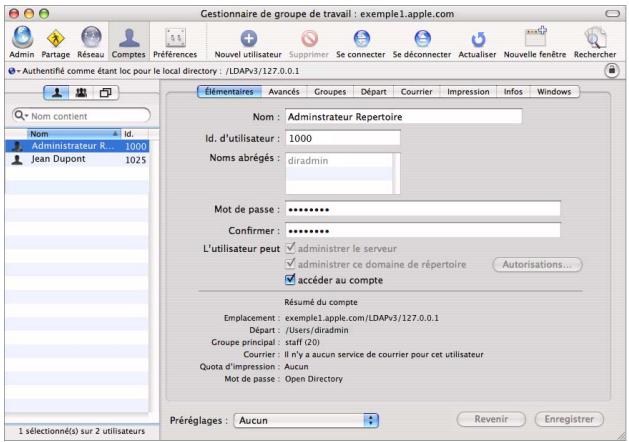Image resolution: width=629 pixels, height=442 pixels.
Task: Click the 1 sélectionné(s) sur 2 utilisateurs status
Action: [x=81, y=431]
